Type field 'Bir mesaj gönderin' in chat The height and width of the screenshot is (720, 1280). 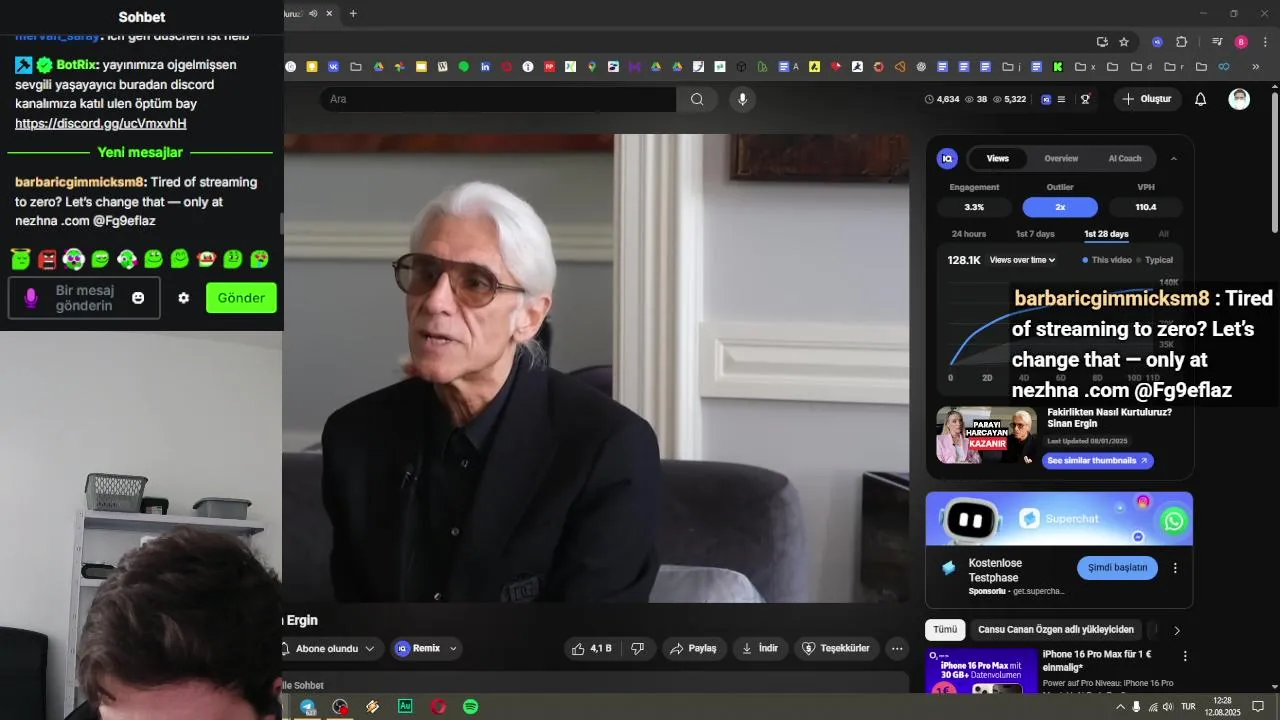coord(84,298)
